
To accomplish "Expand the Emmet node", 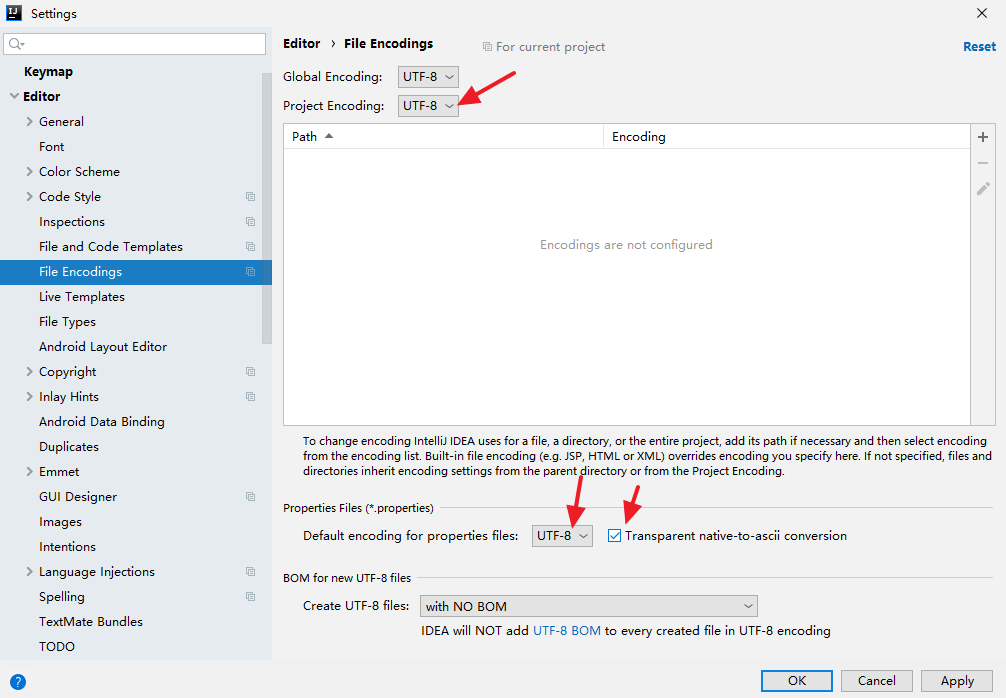I will click(x=29, y=472).
